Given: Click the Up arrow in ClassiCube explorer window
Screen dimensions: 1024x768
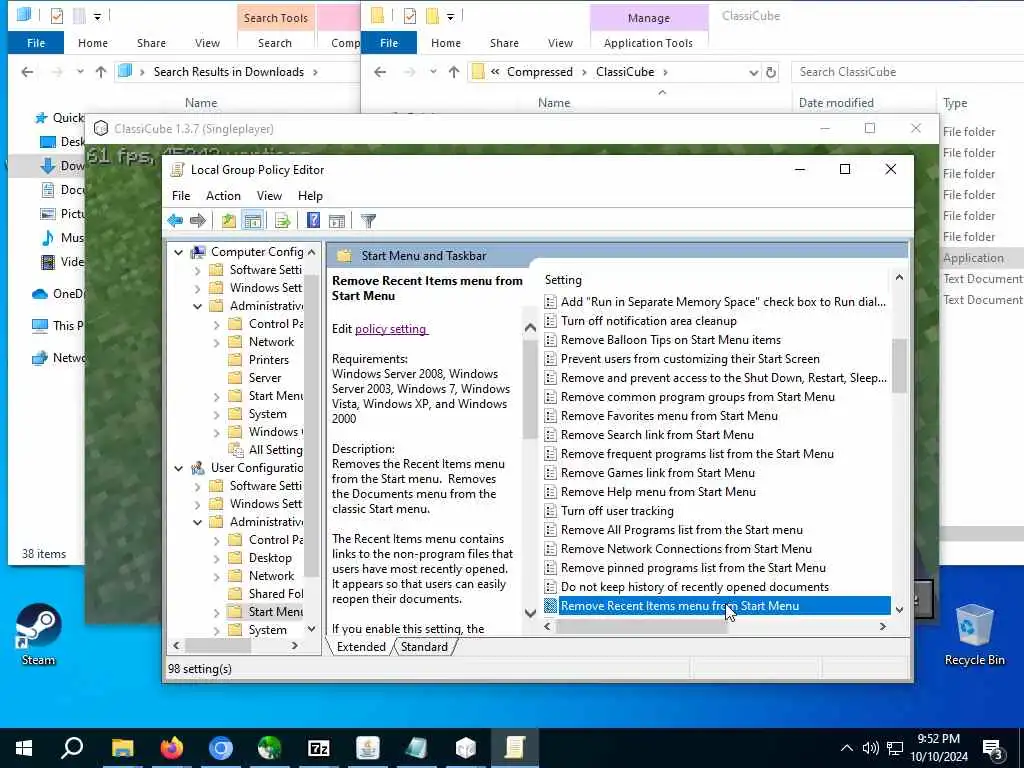Looking at the screenshot, I should [454, 72].
